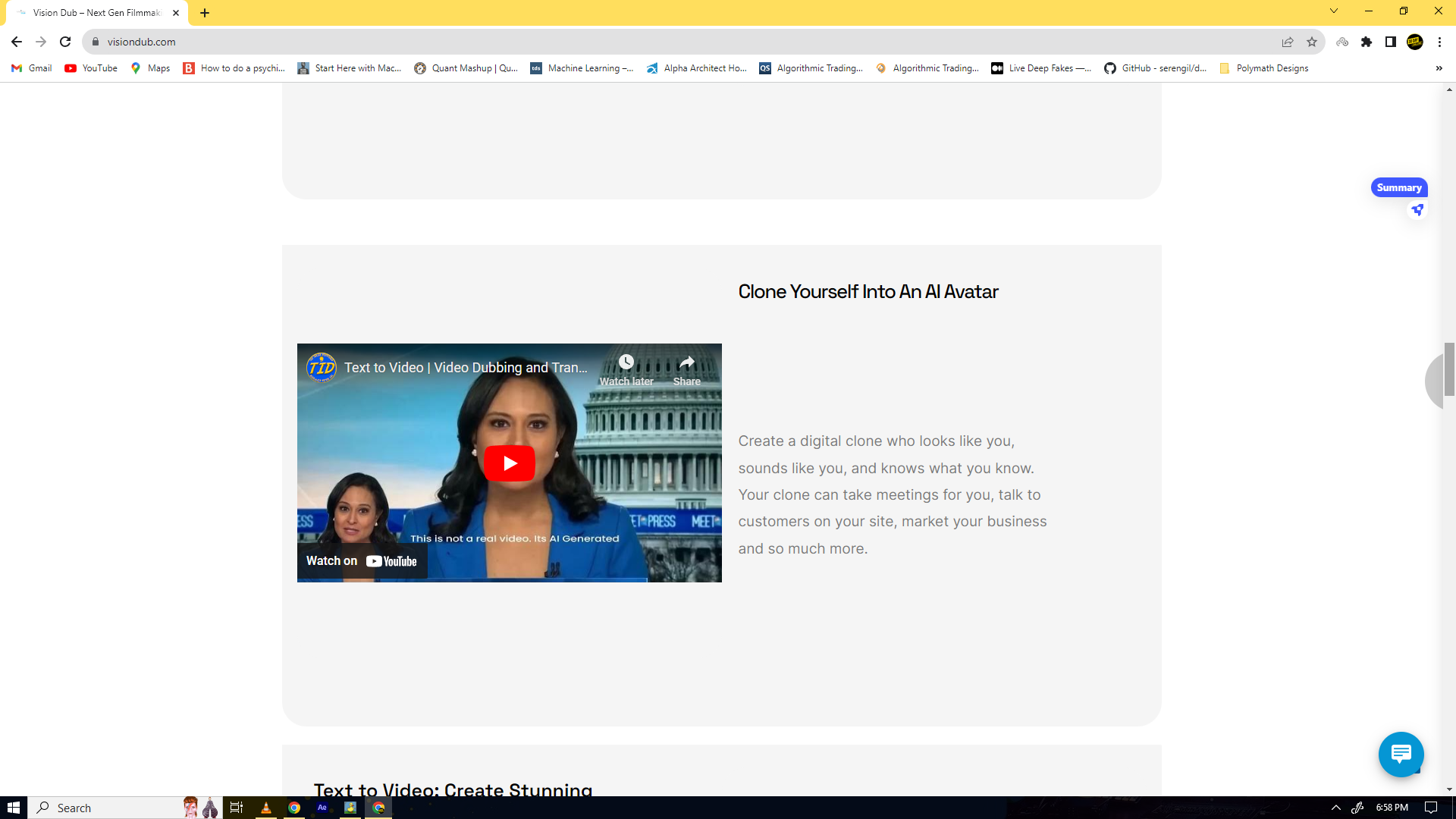Click the Watch later clock icon
1456x819 pixels.
tap(626, 362)
